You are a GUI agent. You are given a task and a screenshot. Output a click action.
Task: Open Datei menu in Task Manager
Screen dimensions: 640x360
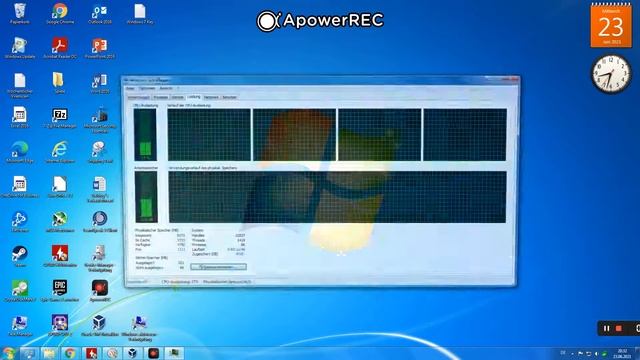130,88
